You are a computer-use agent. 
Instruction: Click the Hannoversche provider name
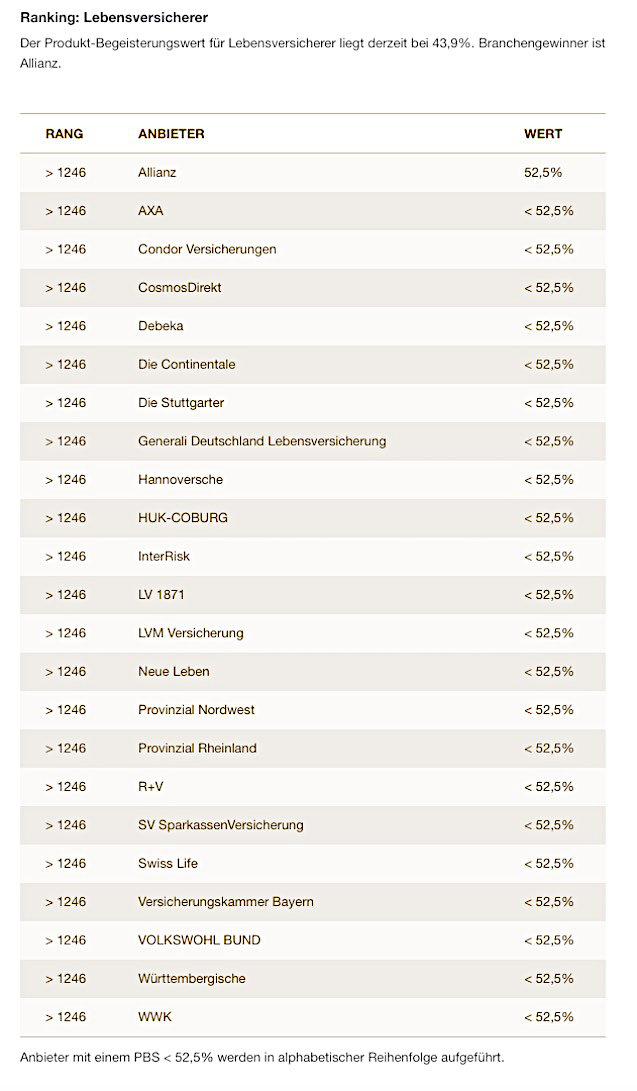181,480
